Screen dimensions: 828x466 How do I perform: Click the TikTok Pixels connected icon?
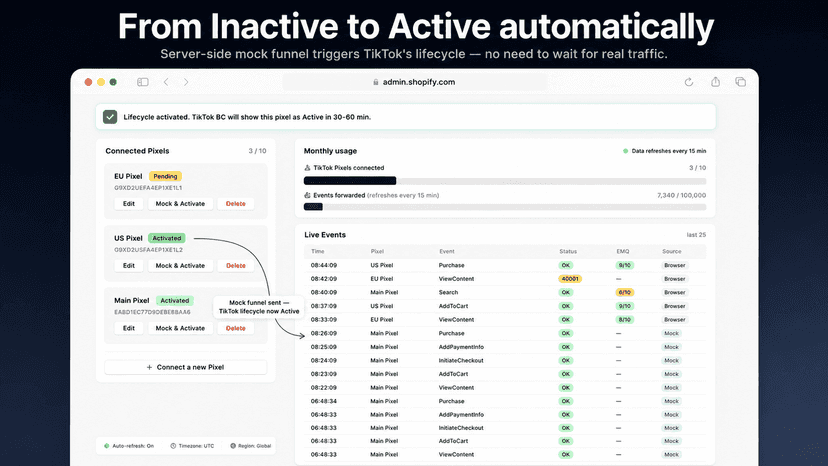point(307,167)
